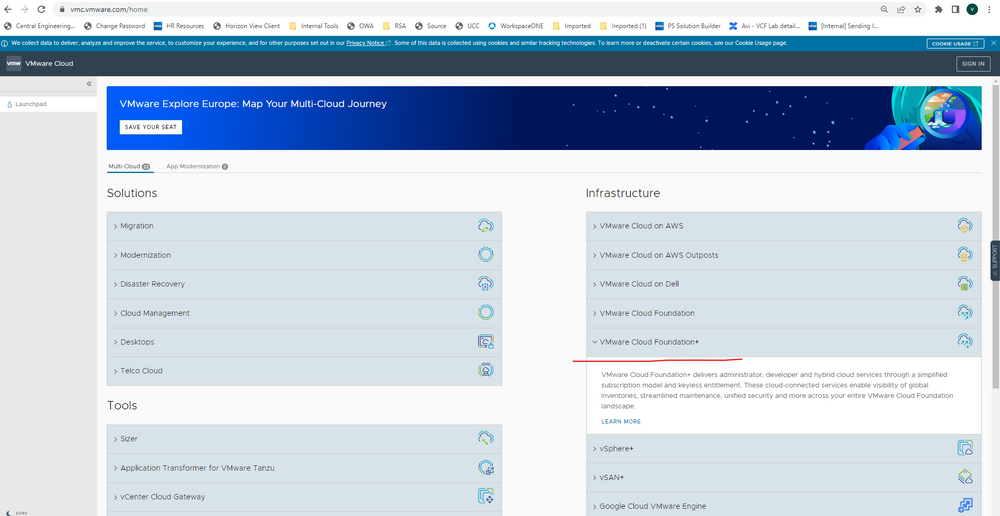Open the SUPPORT side tab
Image resolution: width=1000 pixels, height=516 pixels.
tap(995, 260)
